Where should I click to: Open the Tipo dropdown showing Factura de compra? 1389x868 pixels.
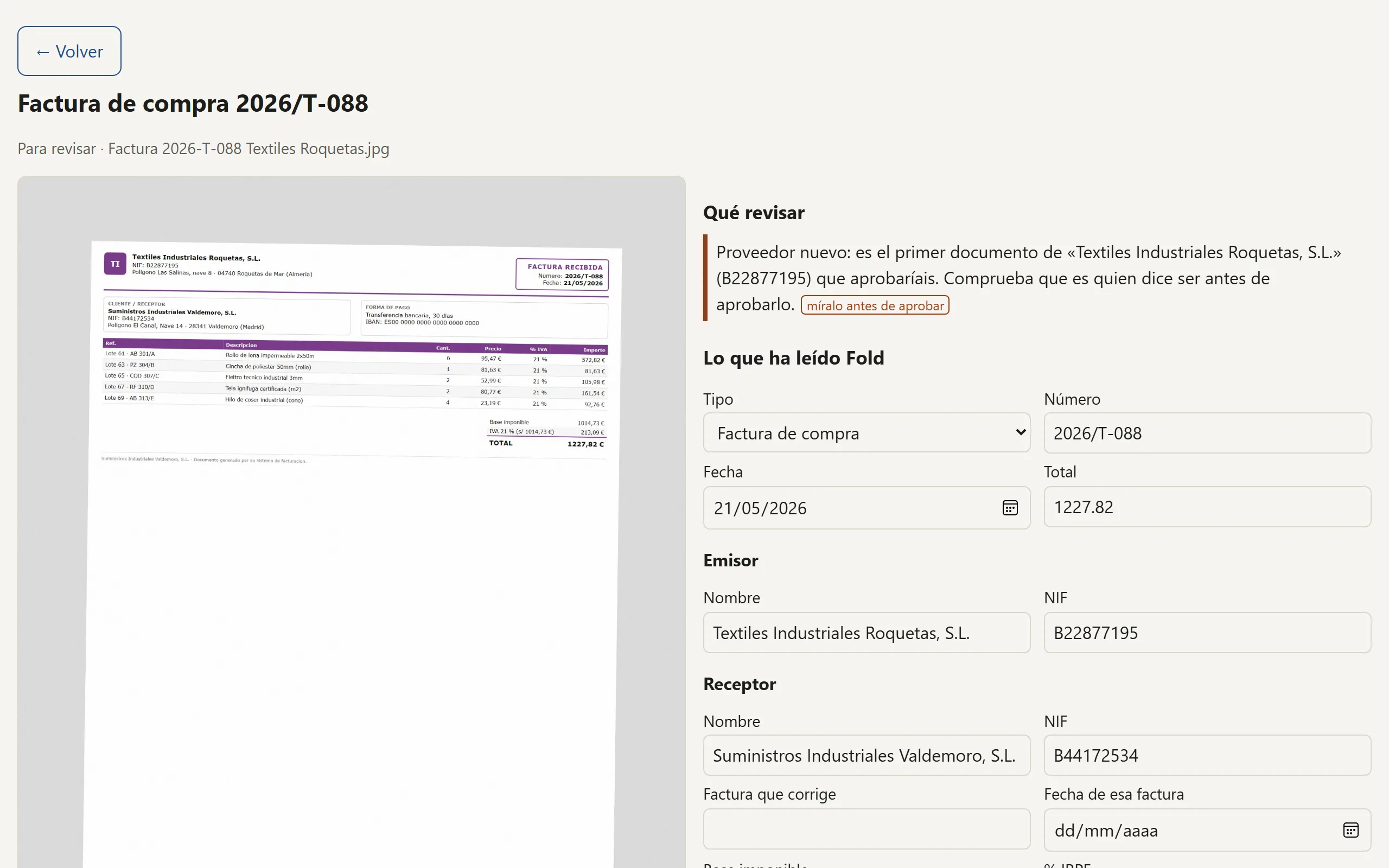tap(866, 433)
